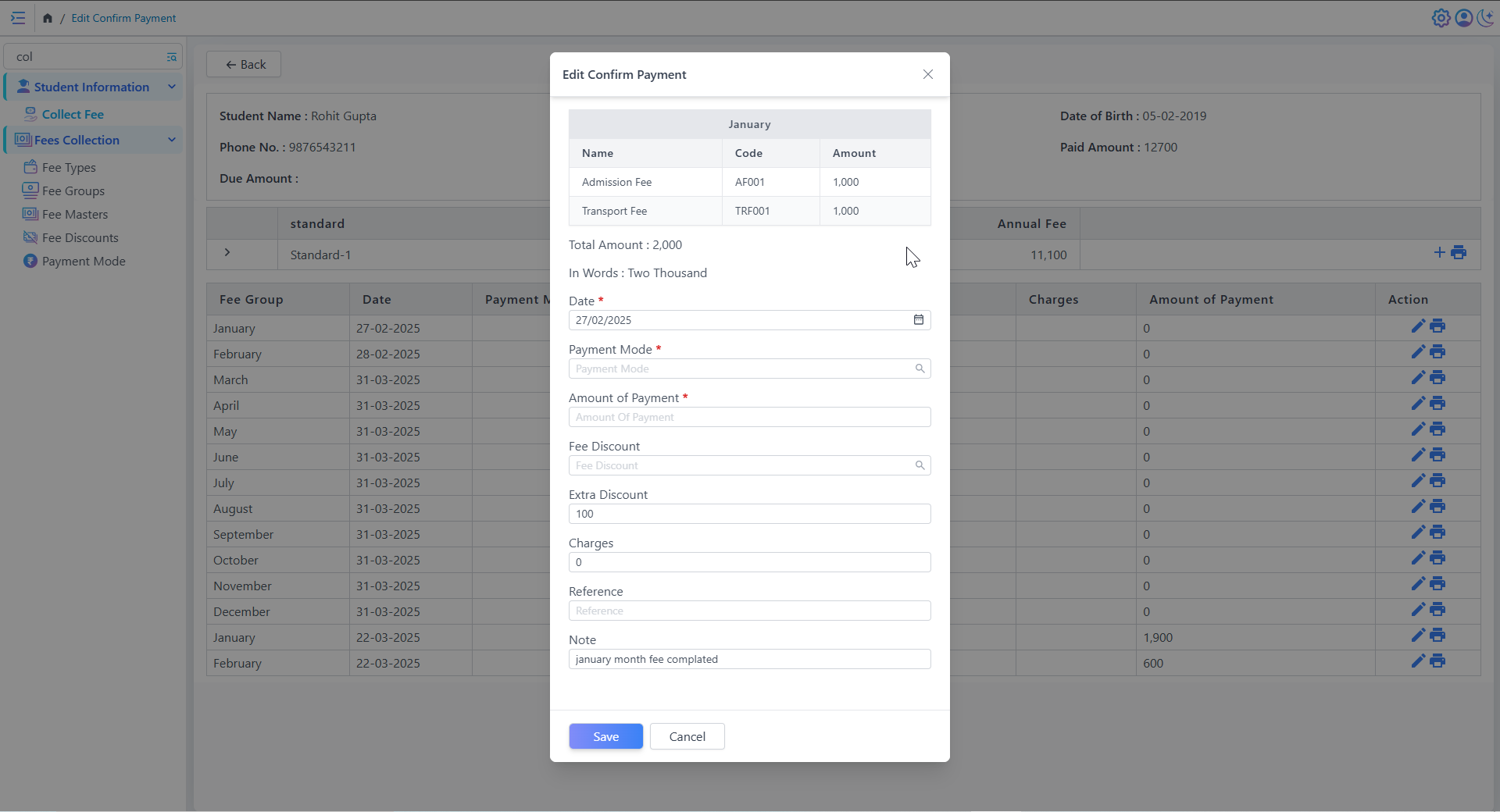
Task: Open the Payment Mode dropdown
Action: pos(748,369)
